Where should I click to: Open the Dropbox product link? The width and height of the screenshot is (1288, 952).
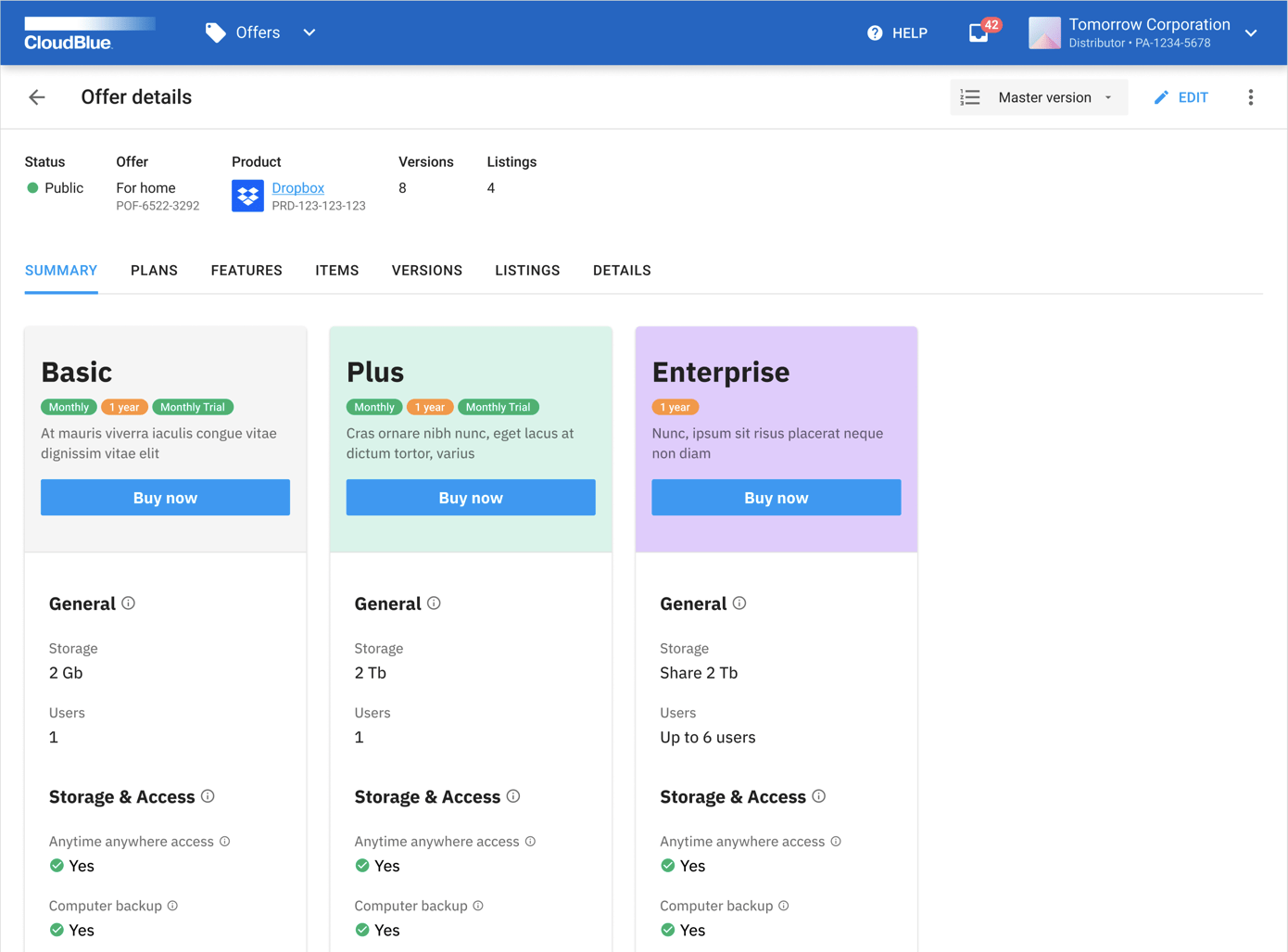[x=297, y=187]
